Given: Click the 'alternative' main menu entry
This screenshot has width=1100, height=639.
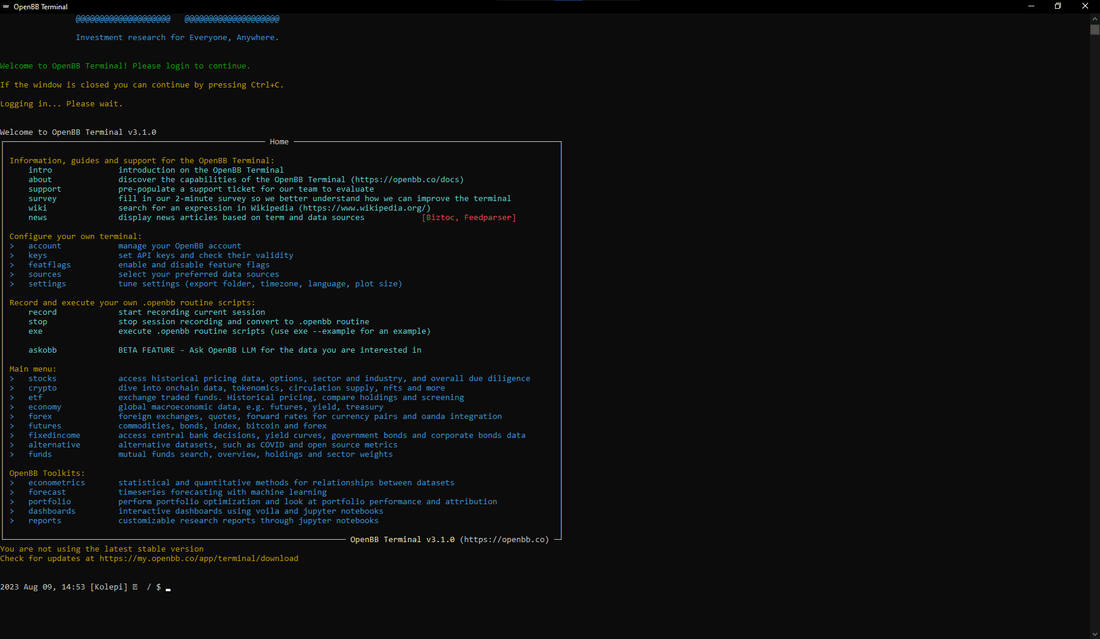Looking at the screenshot, I should point(55,445).
